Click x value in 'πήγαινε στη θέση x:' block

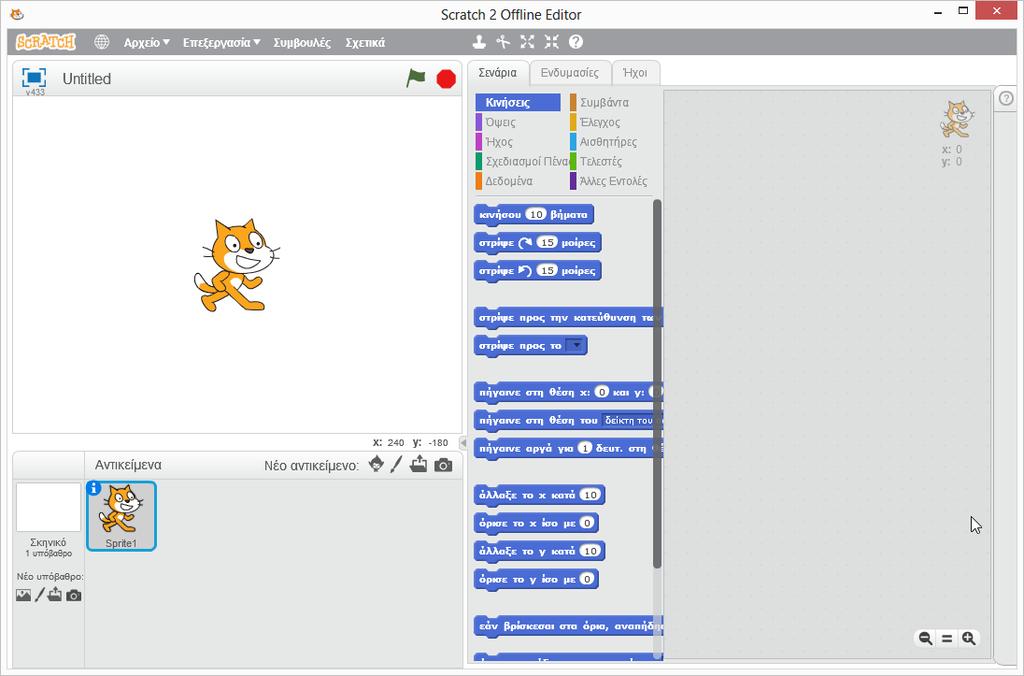pyautogui.click(x=601, y=392)
